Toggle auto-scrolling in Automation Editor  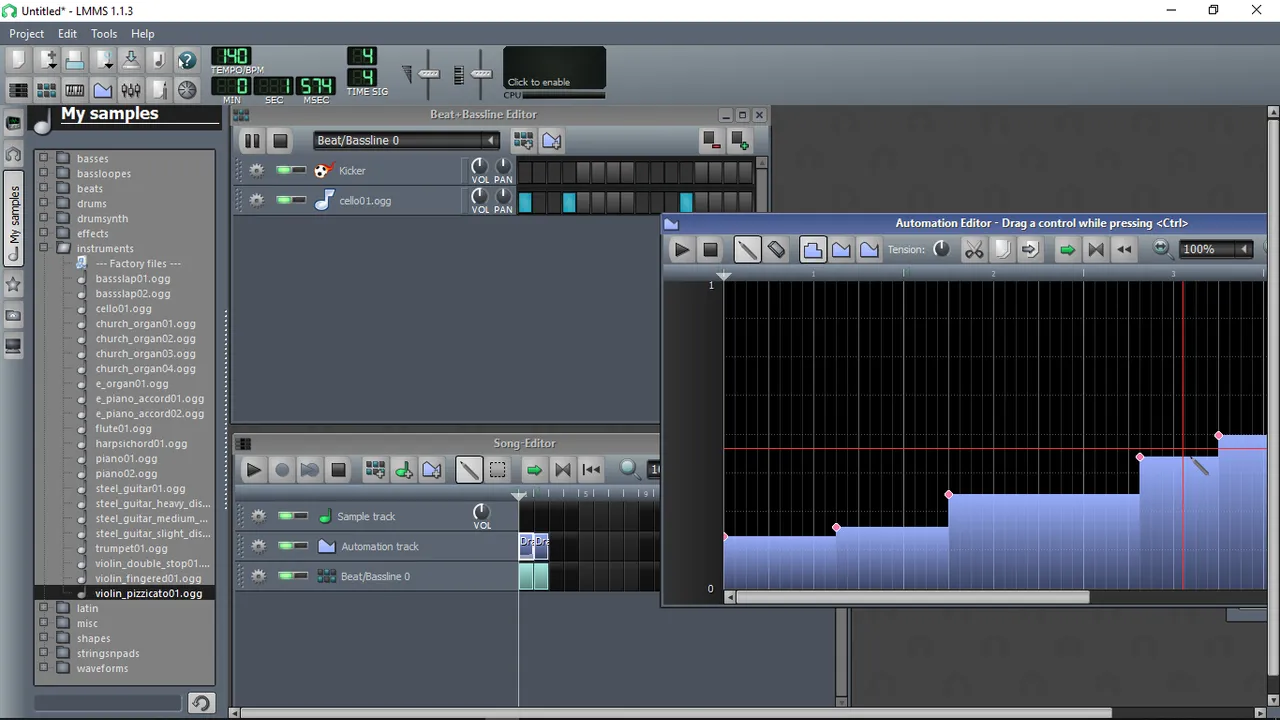point(1067,250)
